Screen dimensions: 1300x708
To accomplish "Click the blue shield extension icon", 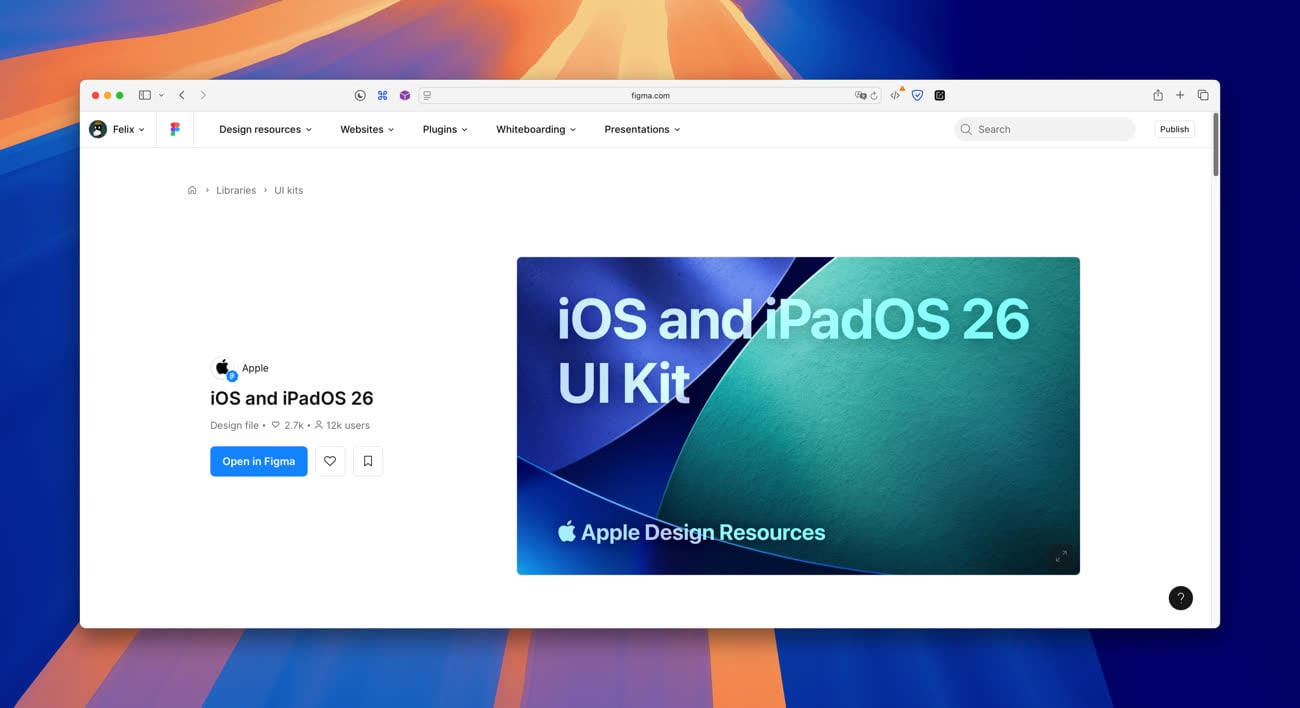I will coord(917,95).
